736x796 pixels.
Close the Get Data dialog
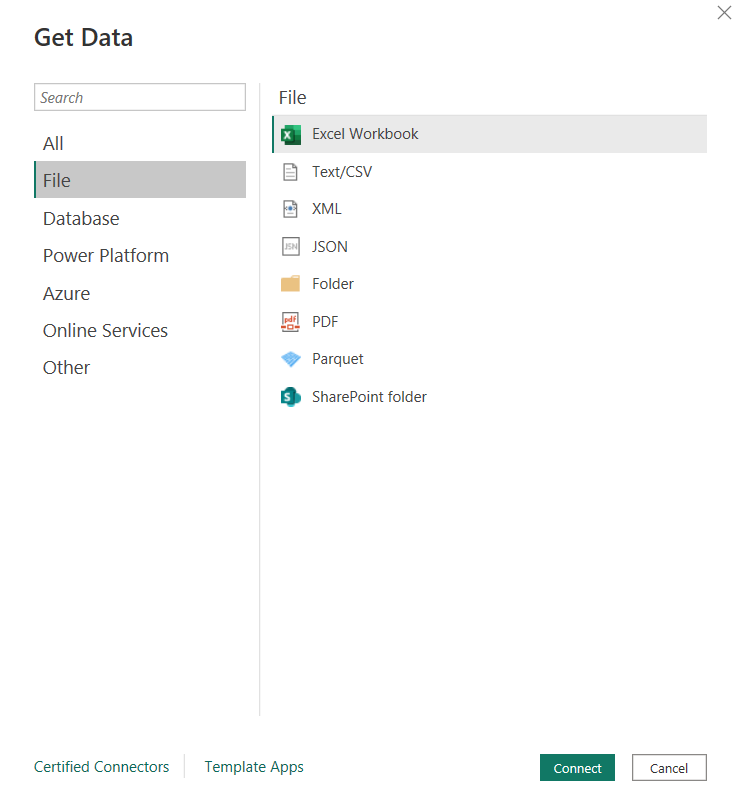click(x=724, y=12)
